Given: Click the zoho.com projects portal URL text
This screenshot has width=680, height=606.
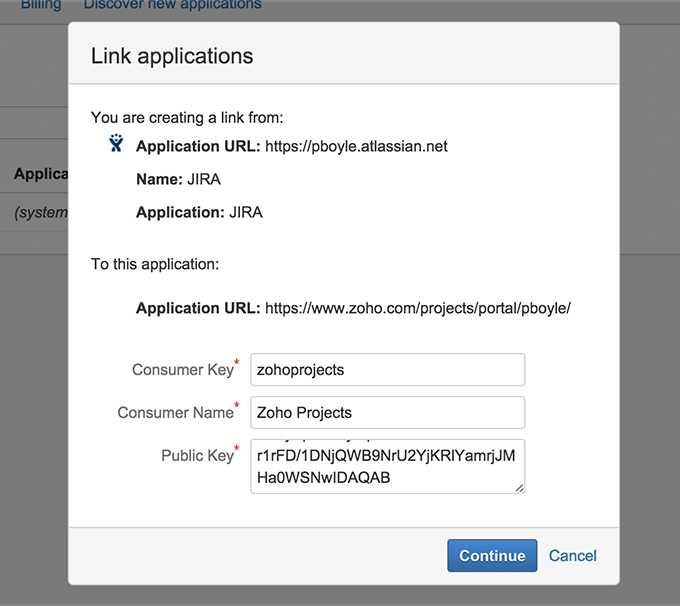Looking at the screenshot, I should pyautogui.click(x=418, y=307).
